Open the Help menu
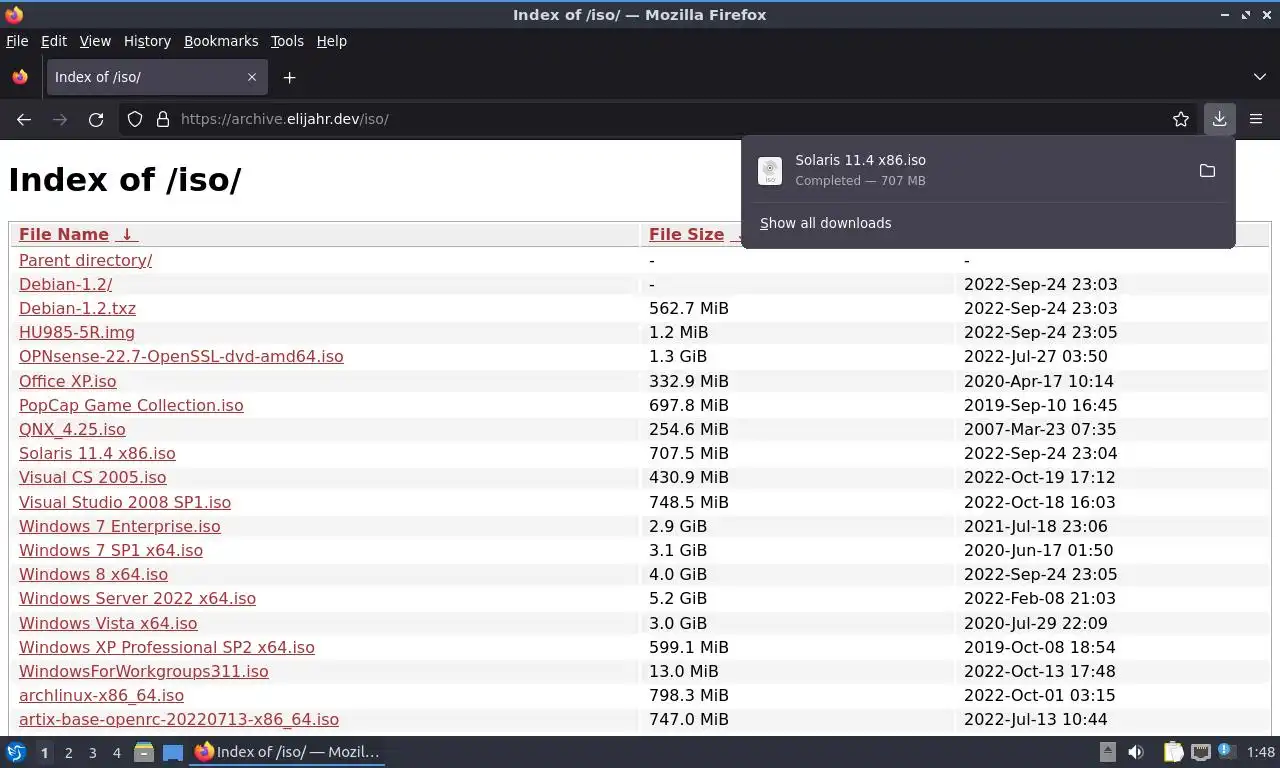The width and height of the screenshot is (1280, 768). pos(331,41)
